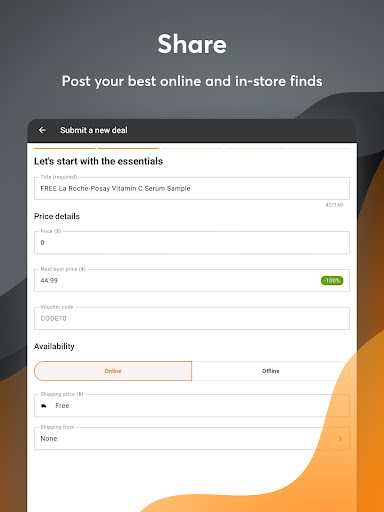Click the -100% discount badge
This screenshot has height=512, width=384.
tap(332, 281)
